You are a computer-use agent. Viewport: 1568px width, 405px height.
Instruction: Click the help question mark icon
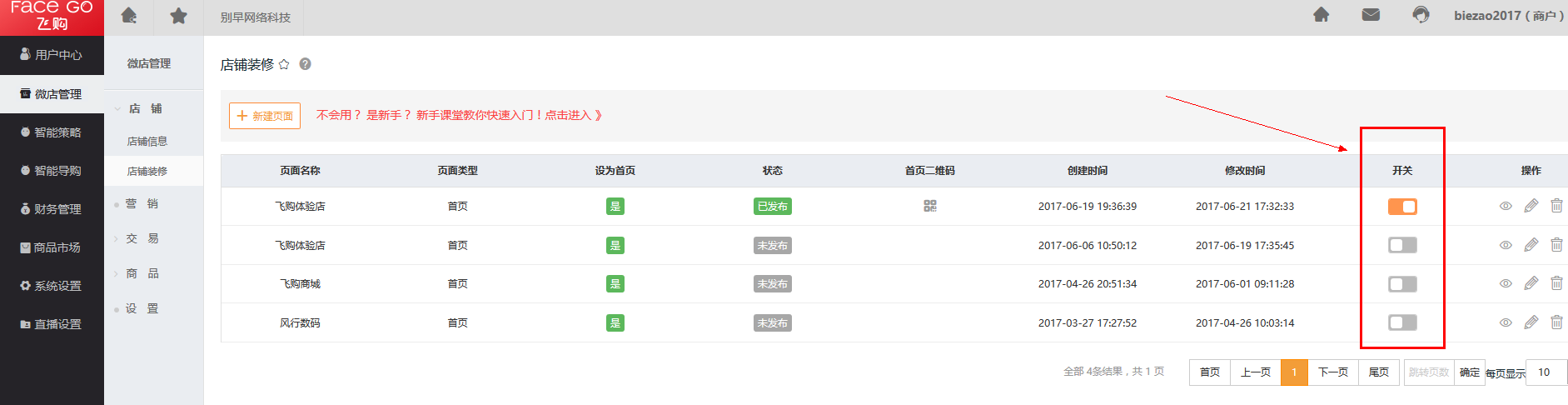click(305, 64)
